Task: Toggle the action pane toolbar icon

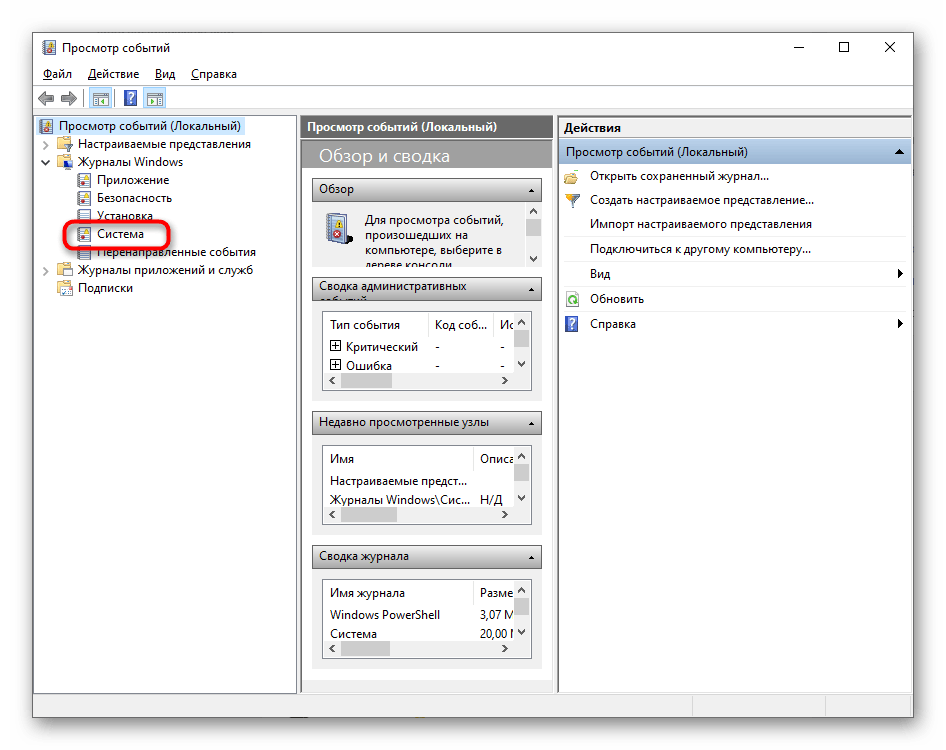Action: click(154, 97)
